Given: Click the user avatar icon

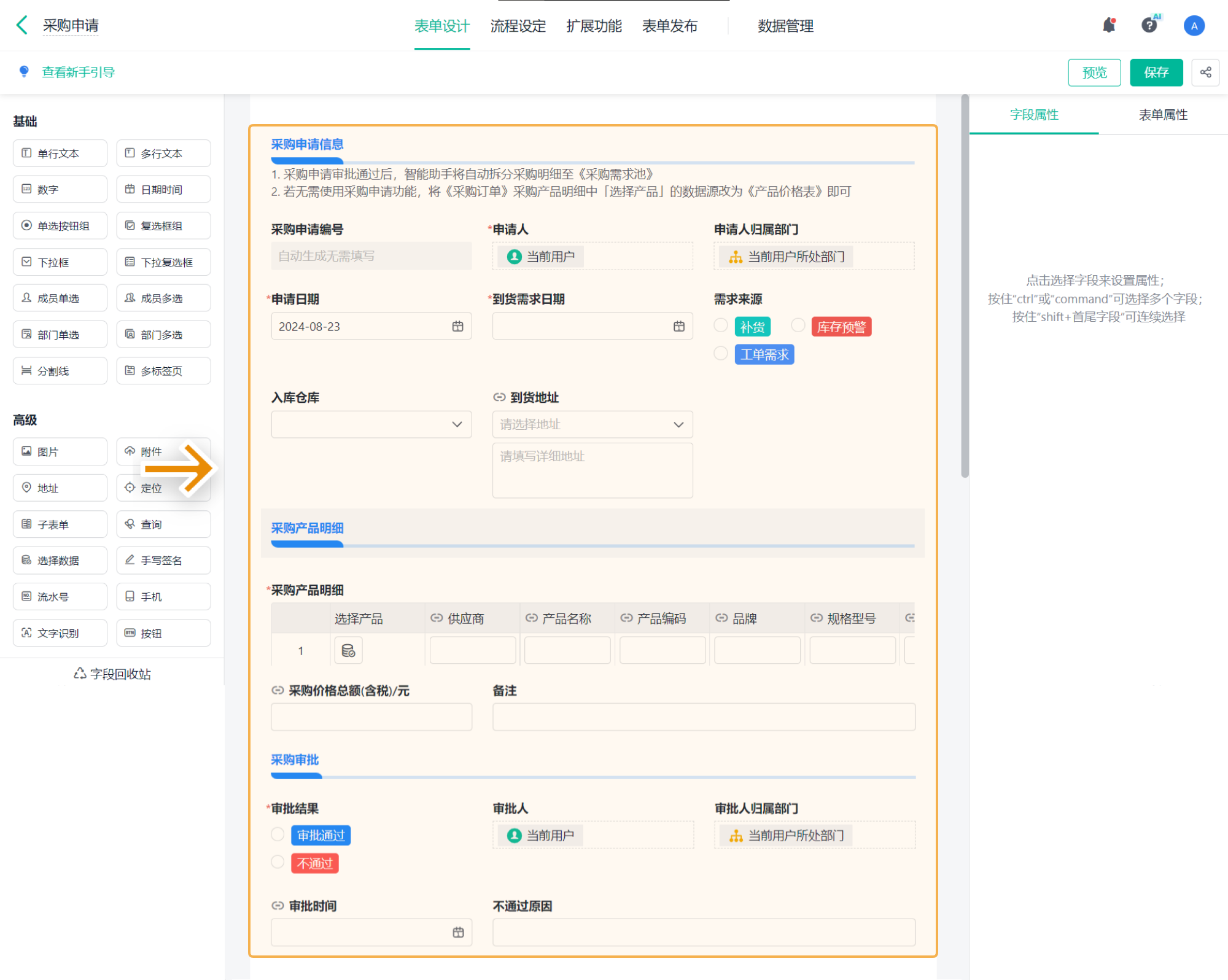Looking at the screenshot, I should [1194, 25].
